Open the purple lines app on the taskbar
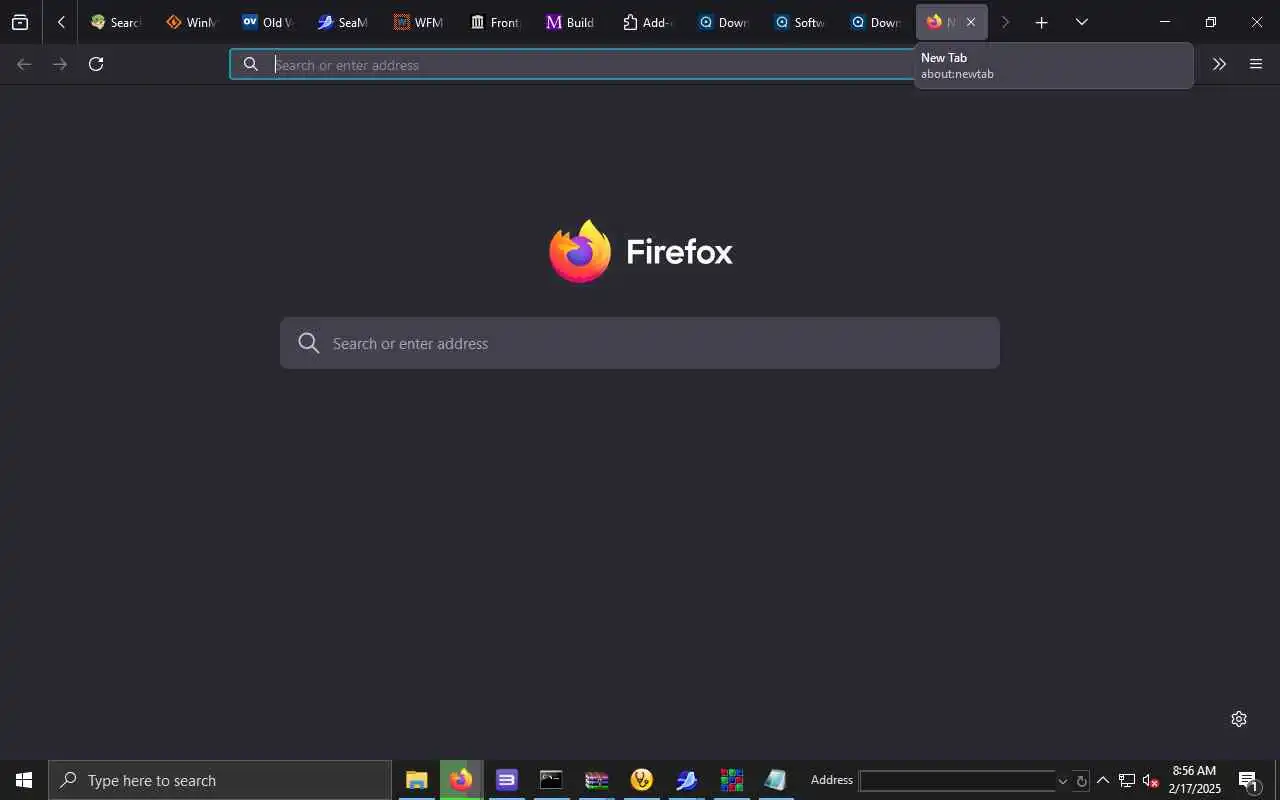The height and width of the screenshot is (800, 1280). 507,780
